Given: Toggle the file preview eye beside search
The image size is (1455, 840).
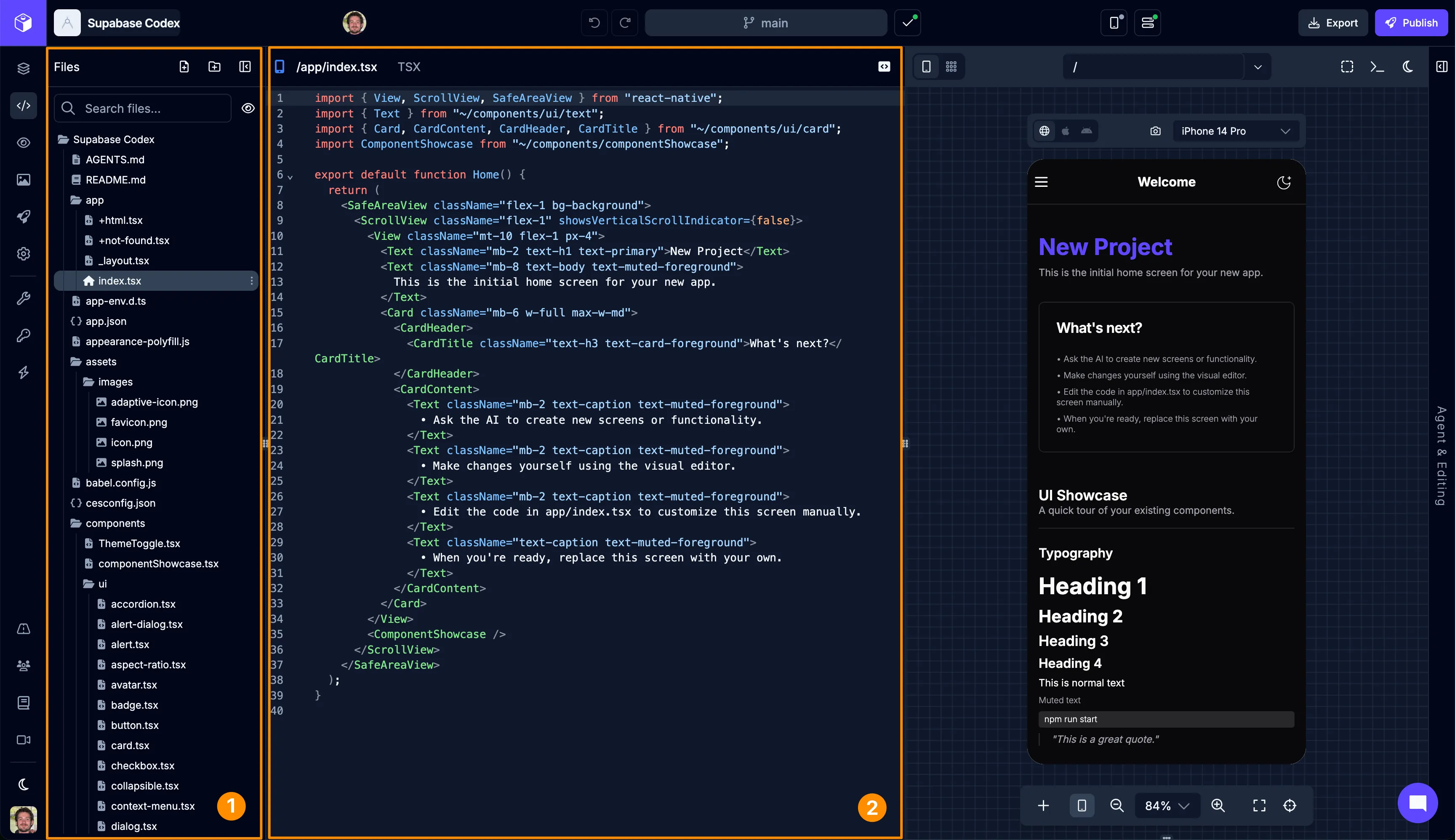Looking at the screenshot, I should [248, 108].
